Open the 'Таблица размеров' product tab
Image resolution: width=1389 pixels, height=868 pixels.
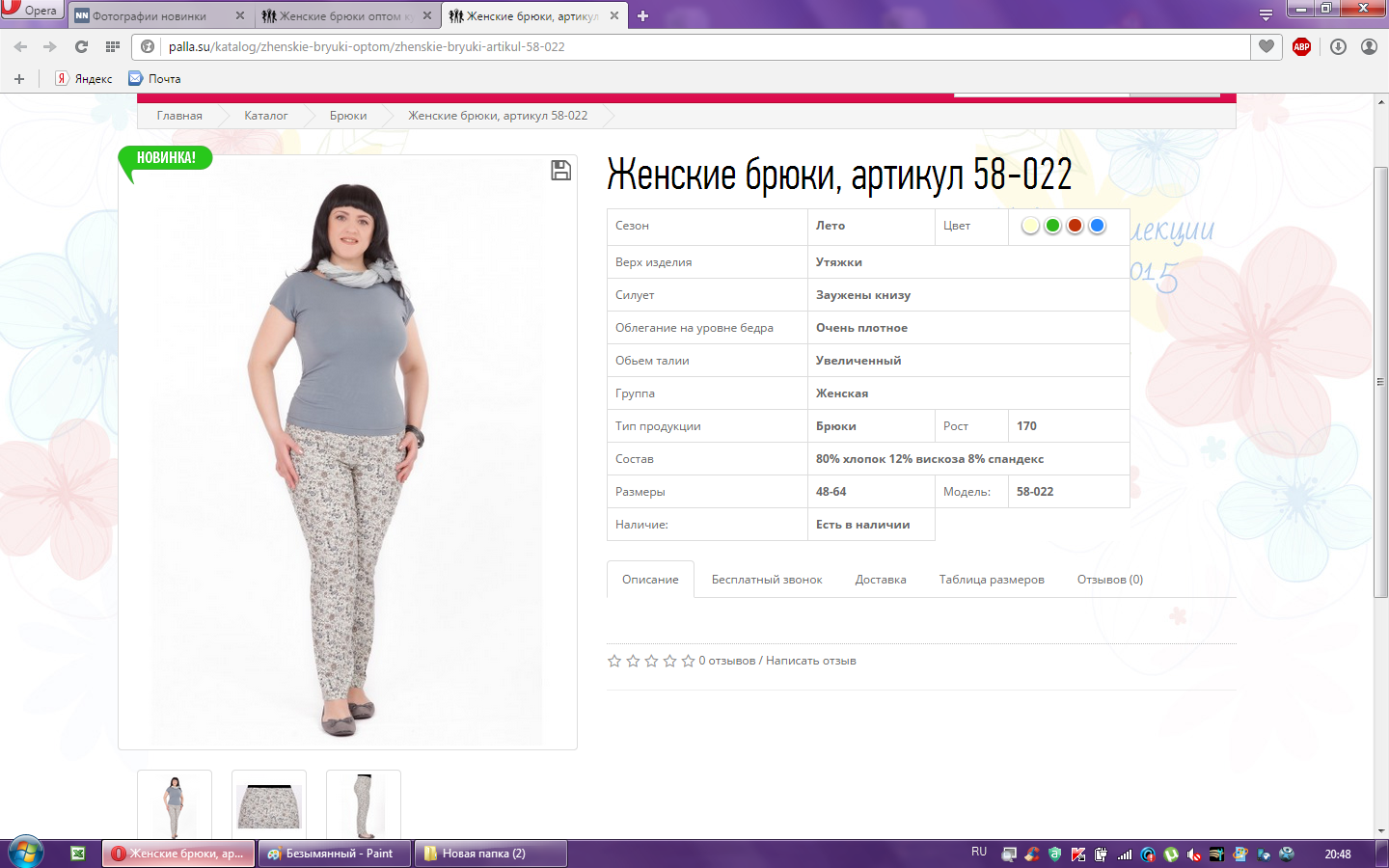pos(992,580)
